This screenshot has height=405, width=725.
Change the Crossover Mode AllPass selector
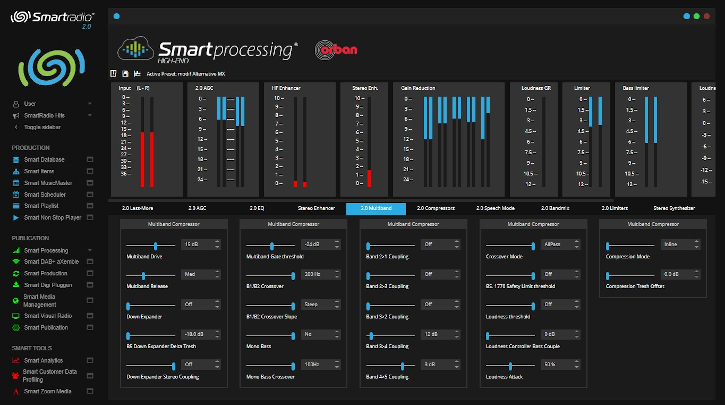pos(561,244)
